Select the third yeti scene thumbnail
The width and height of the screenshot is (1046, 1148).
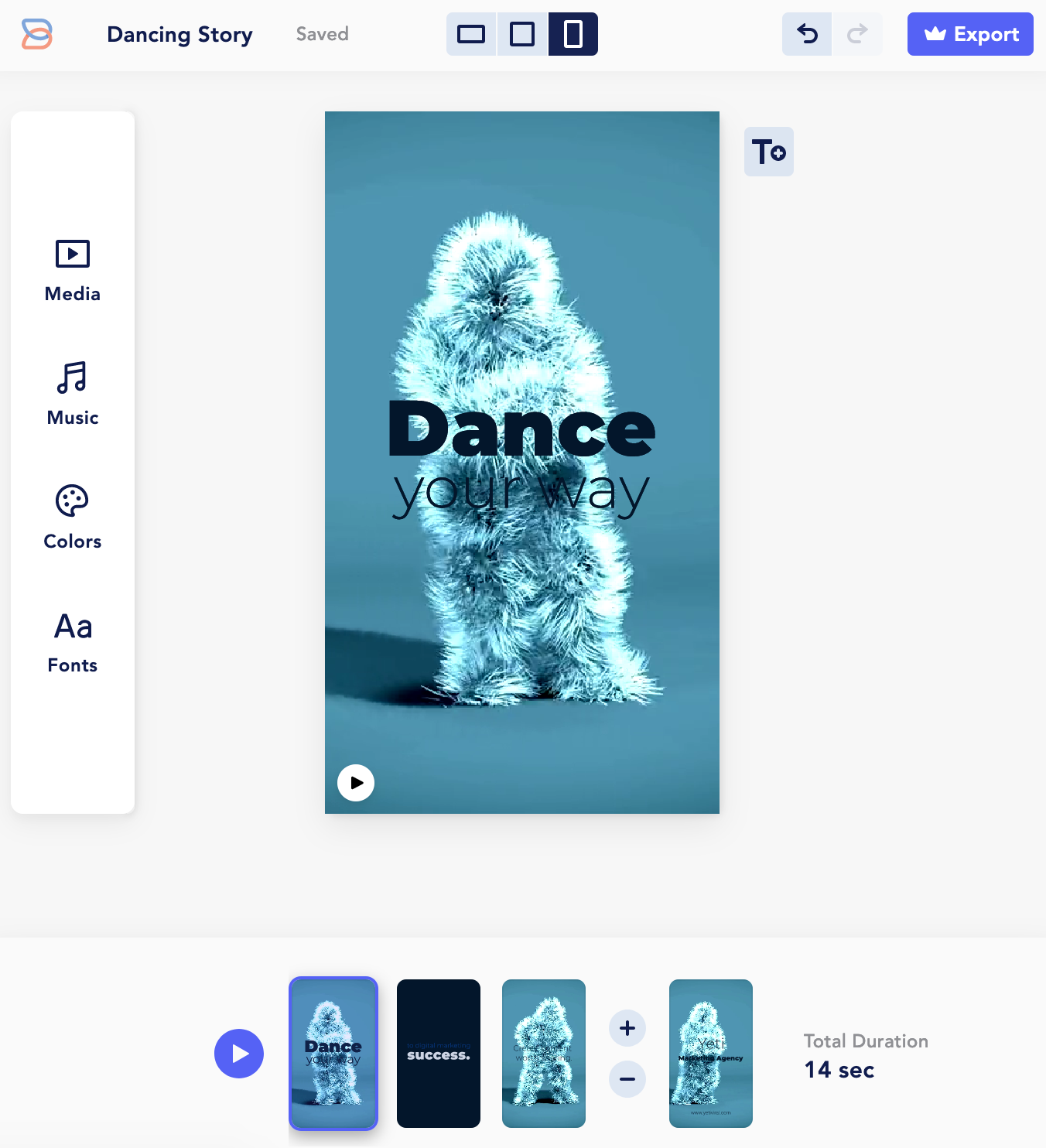pos(544,1054)
